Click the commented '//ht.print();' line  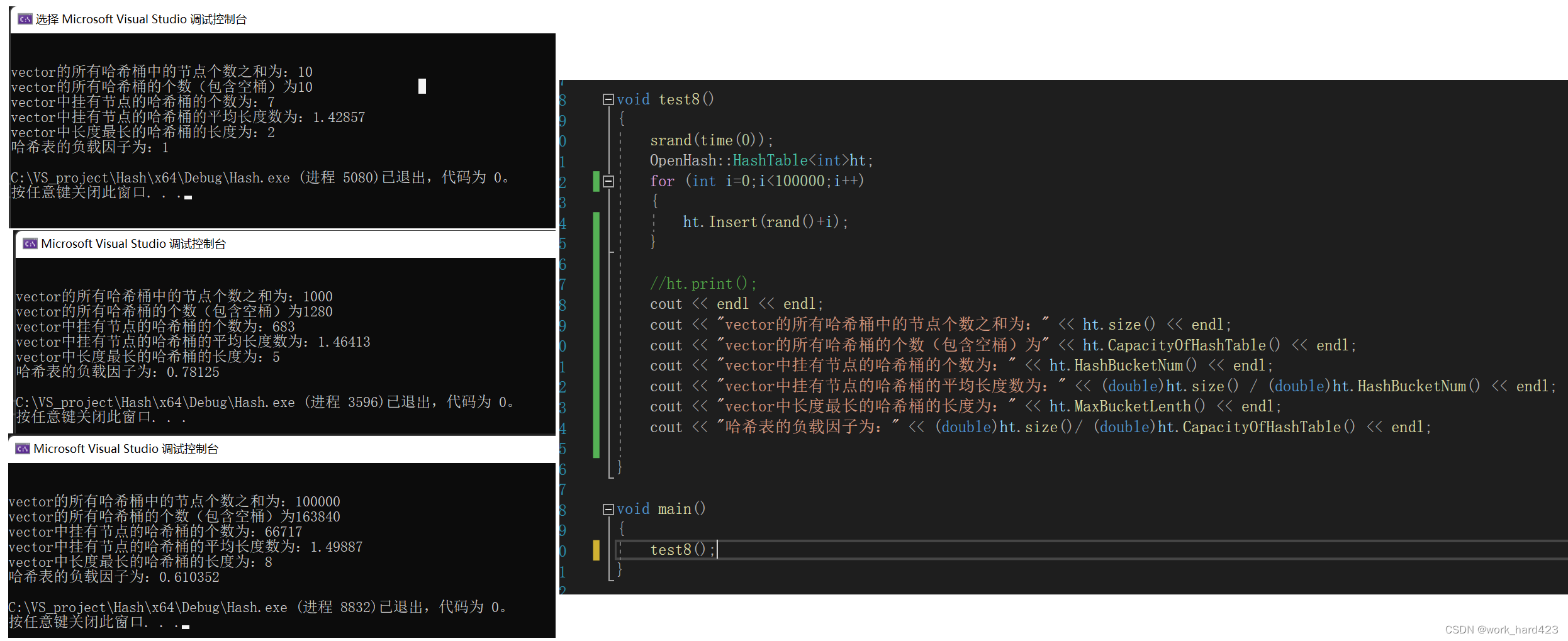pyautogui.click(x=703, y=284)
